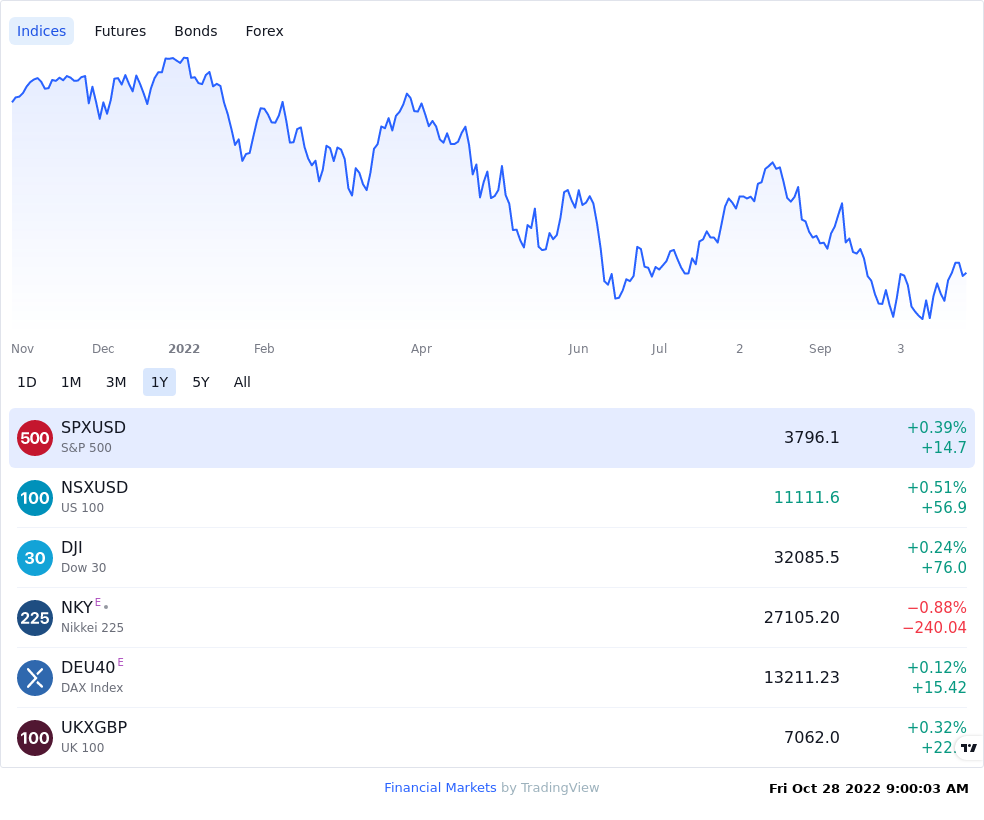The height and width of the screenshot is (820, 984).
Task: Click the −240.04 point change
Action: (934, 627)
